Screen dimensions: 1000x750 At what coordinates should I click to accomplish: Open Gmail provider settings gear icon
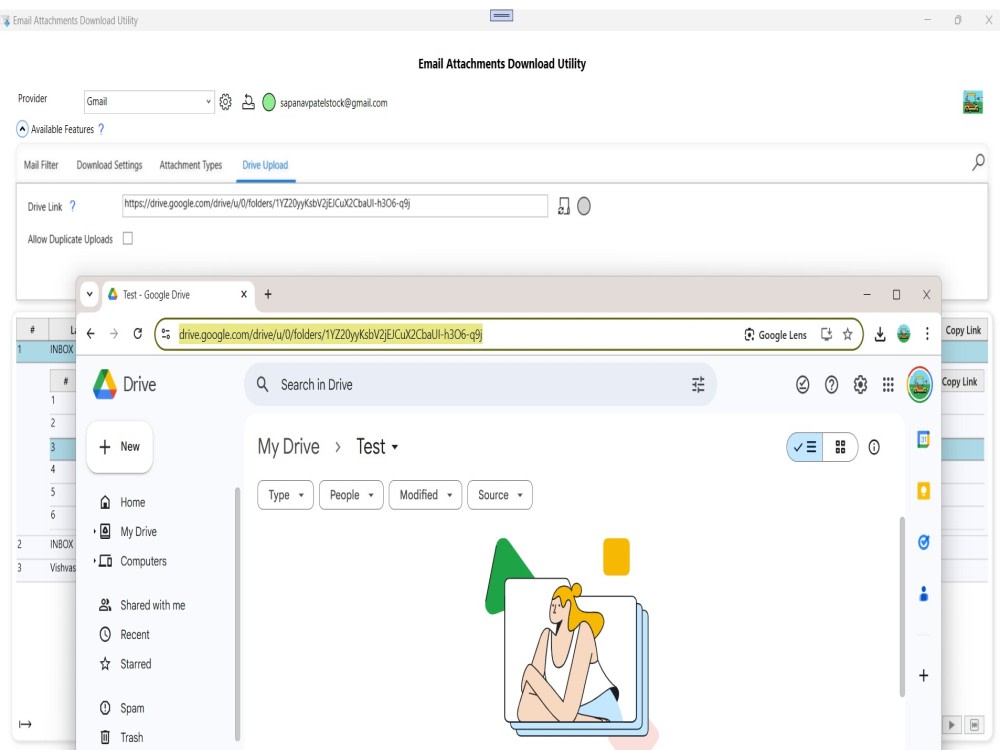click(x=225, y=102)
